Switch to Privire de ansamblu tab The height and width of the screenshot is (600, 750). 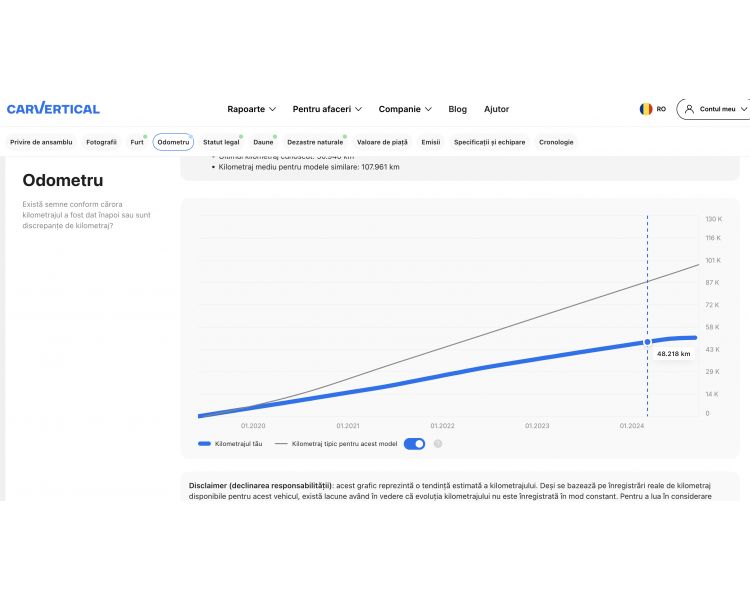pos(41,142)
